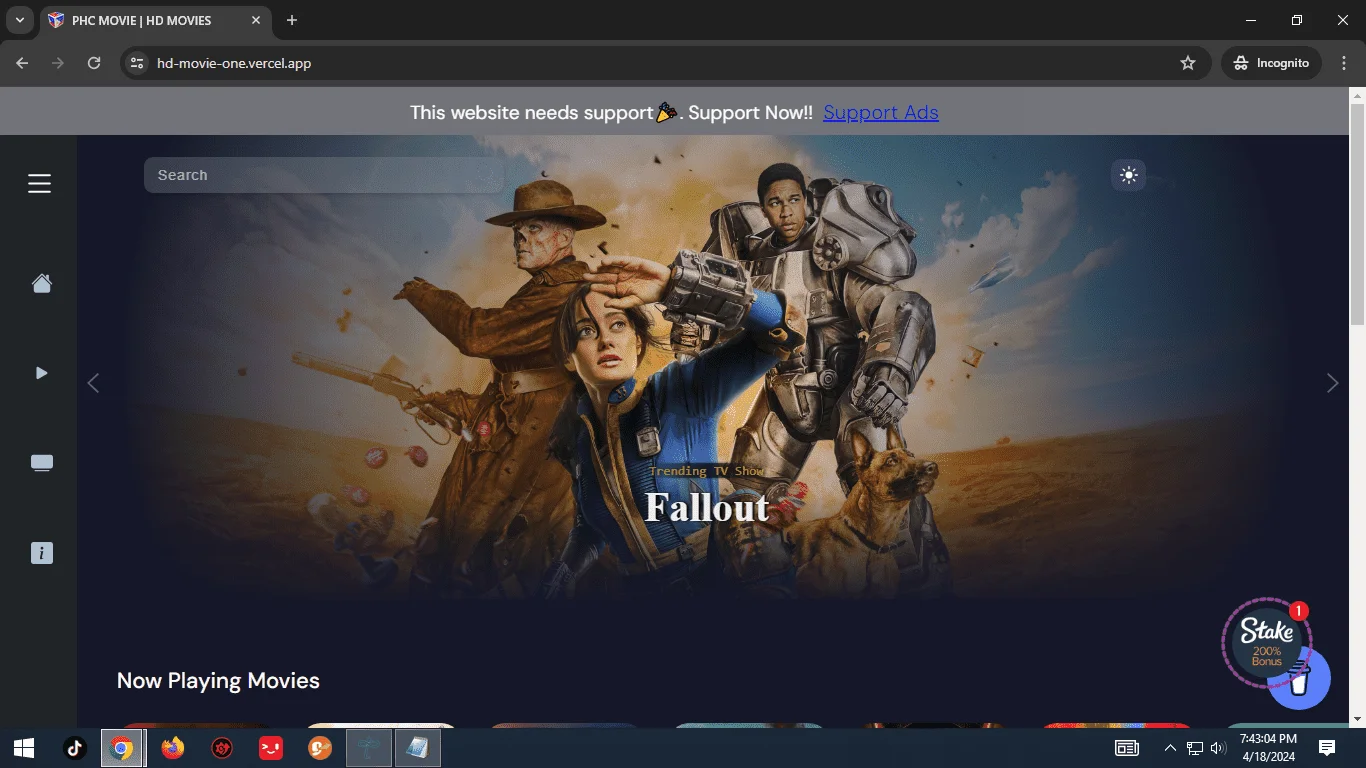Image resolution: width=1366 pixels, height=768 pixels.
Task: Click the Stake 200% Bonus ad badge
Action: point(1266,642)
